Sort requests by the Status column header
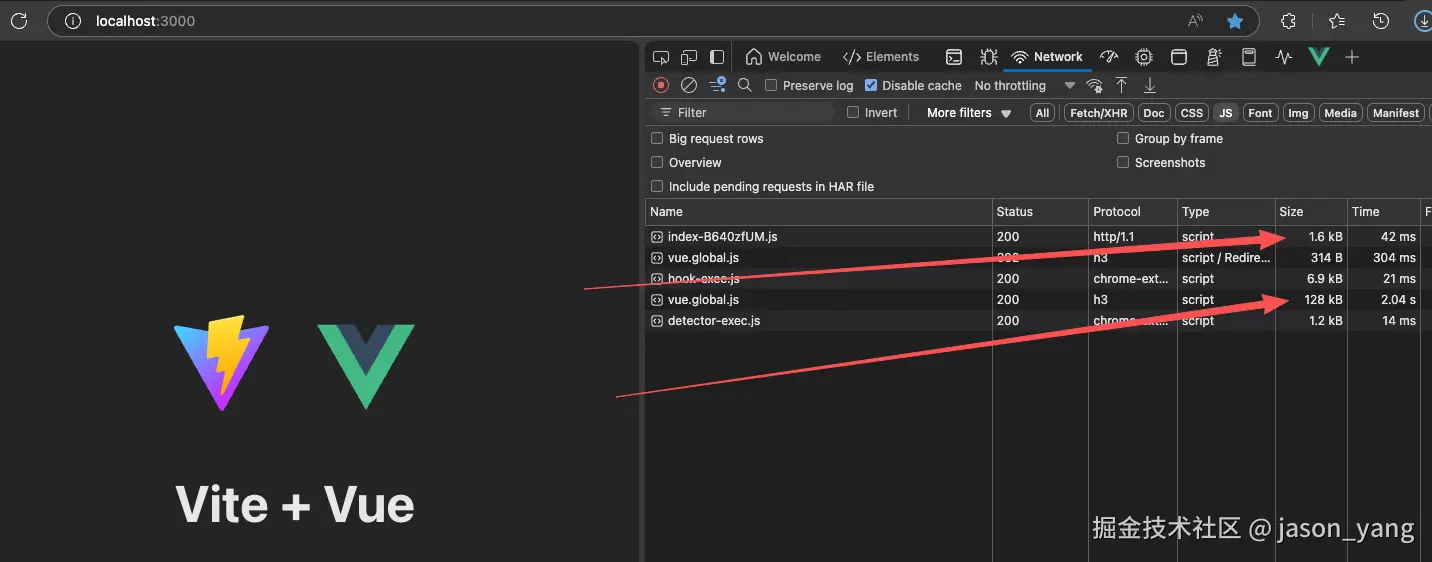 1040,212
